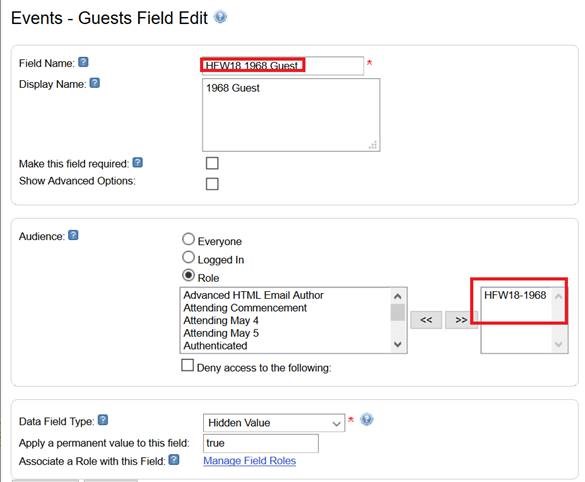585x482 pixels.
Task: Click the Audience help icon
Action: (x=73, y=235)
